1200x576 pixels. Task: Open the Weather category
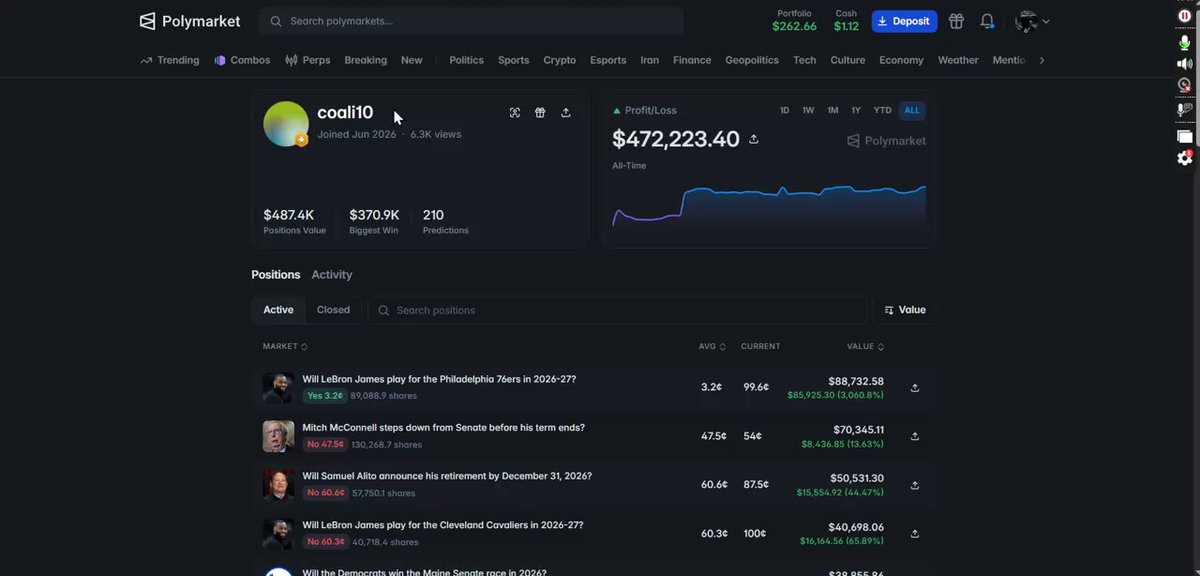pyautogui.click(x=958, y=60)
